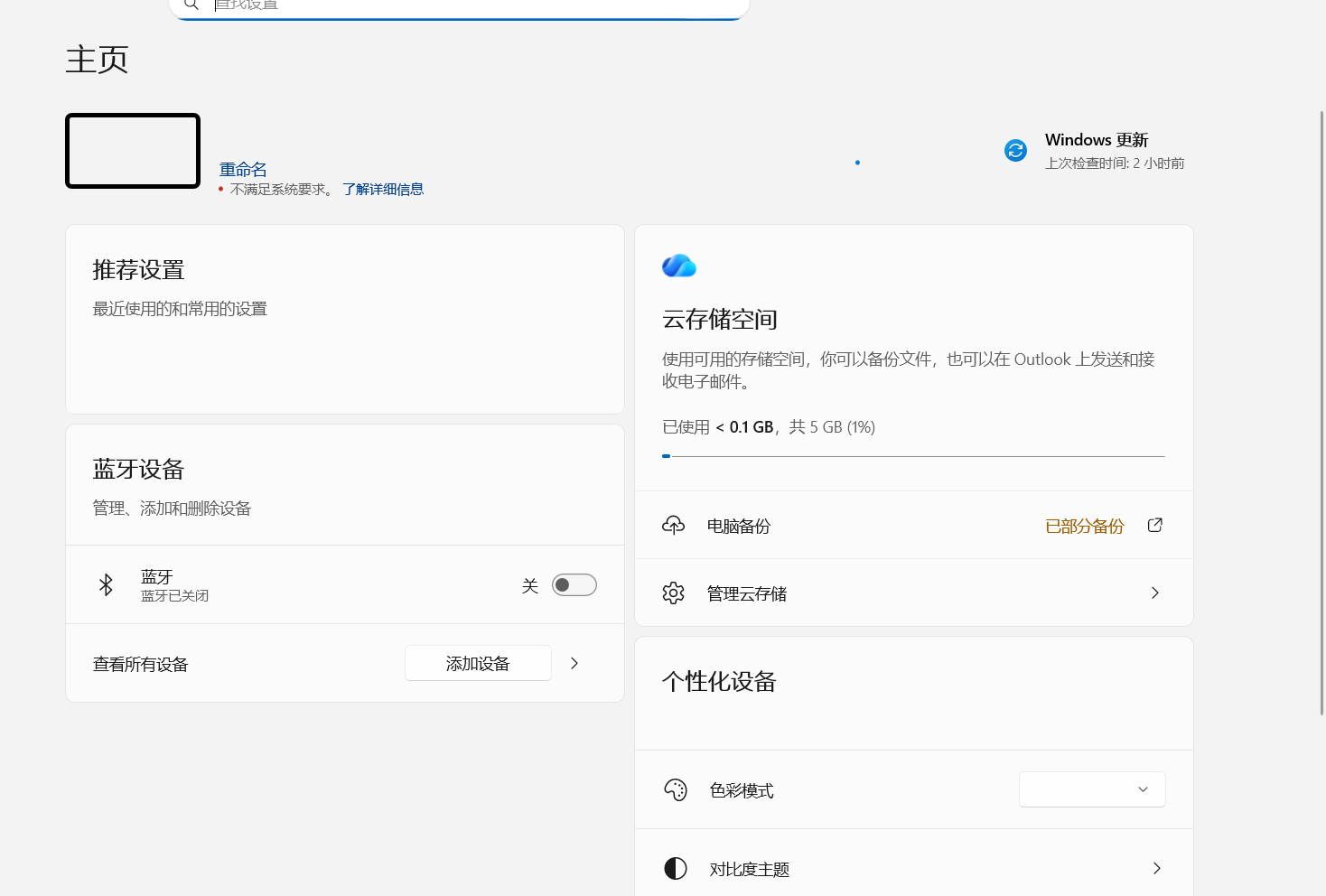Open 查看所有设备 chevron arrow
The image size is (1326, 896).
(574, 663)
